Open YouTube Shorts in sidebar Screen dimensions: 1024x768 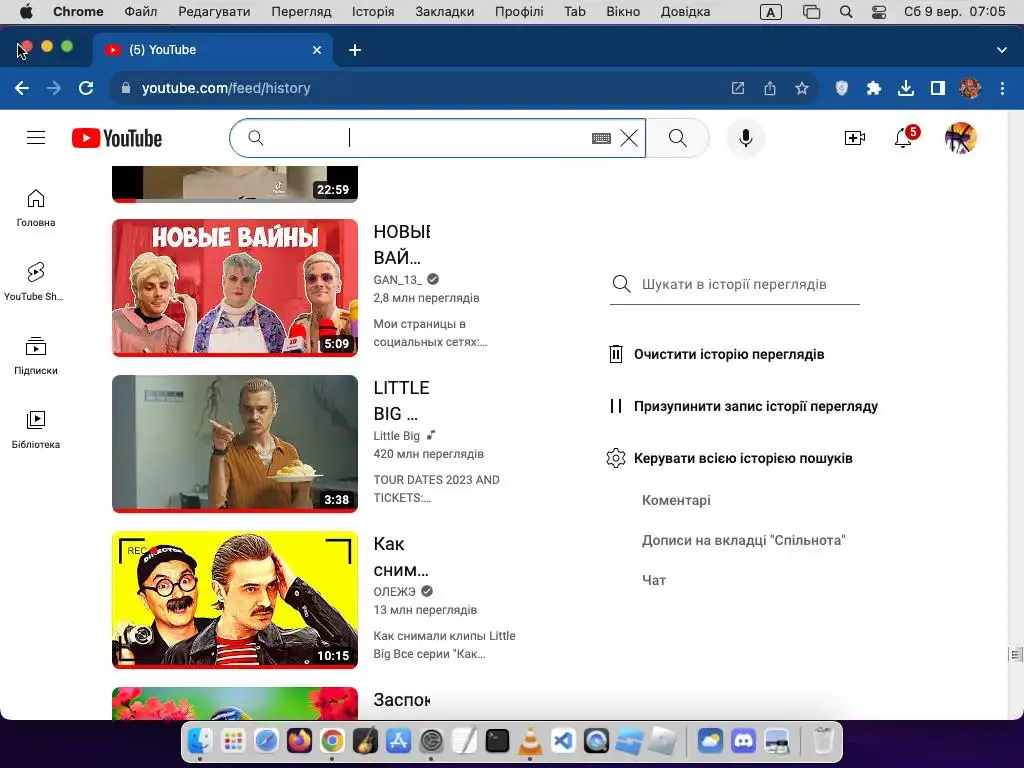pyautogui.click(x=35, y=282)
